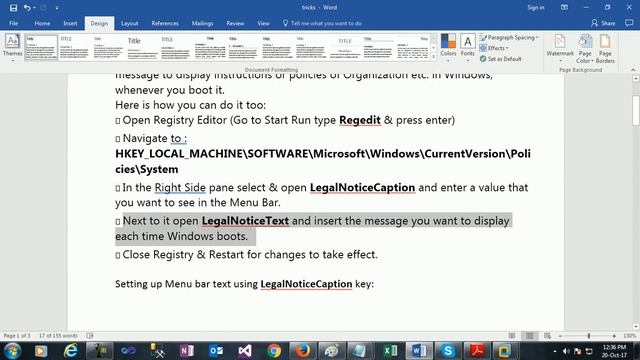Click the Tell me what you want to do box

point(322,23)
